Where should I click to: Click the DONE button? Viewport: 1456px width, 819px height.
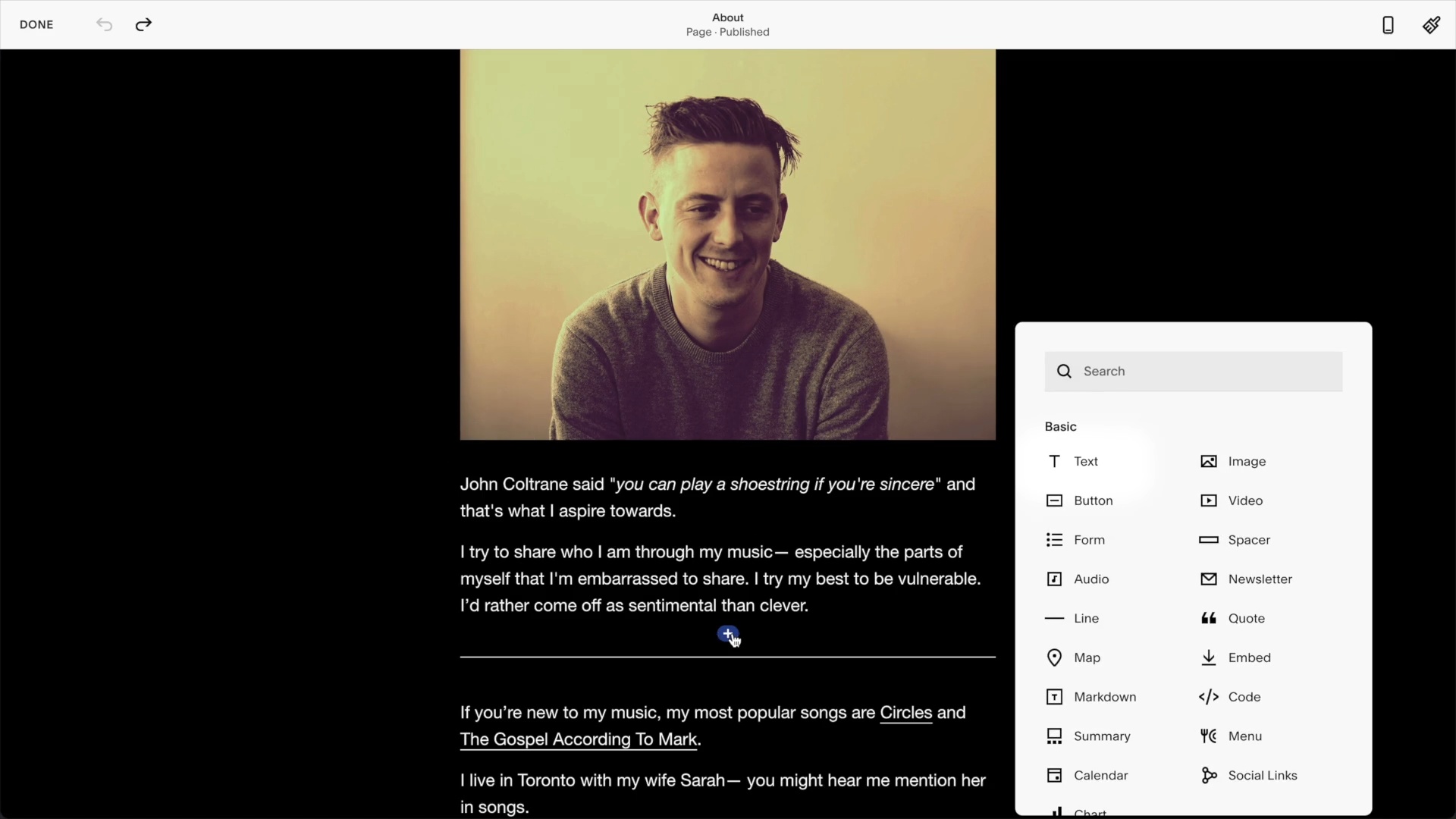click(x=36, y=24)
